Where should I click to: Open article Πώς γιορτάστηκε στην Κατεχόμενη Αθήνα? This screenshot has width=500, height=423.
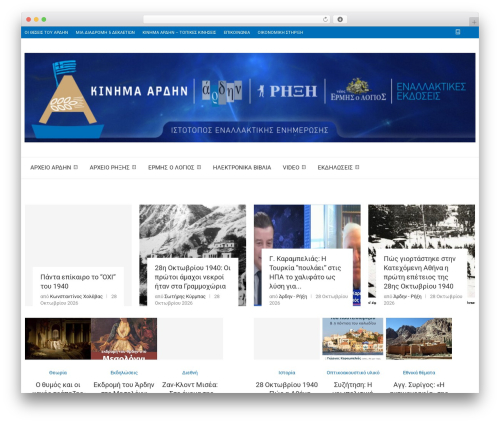(419, 272)
